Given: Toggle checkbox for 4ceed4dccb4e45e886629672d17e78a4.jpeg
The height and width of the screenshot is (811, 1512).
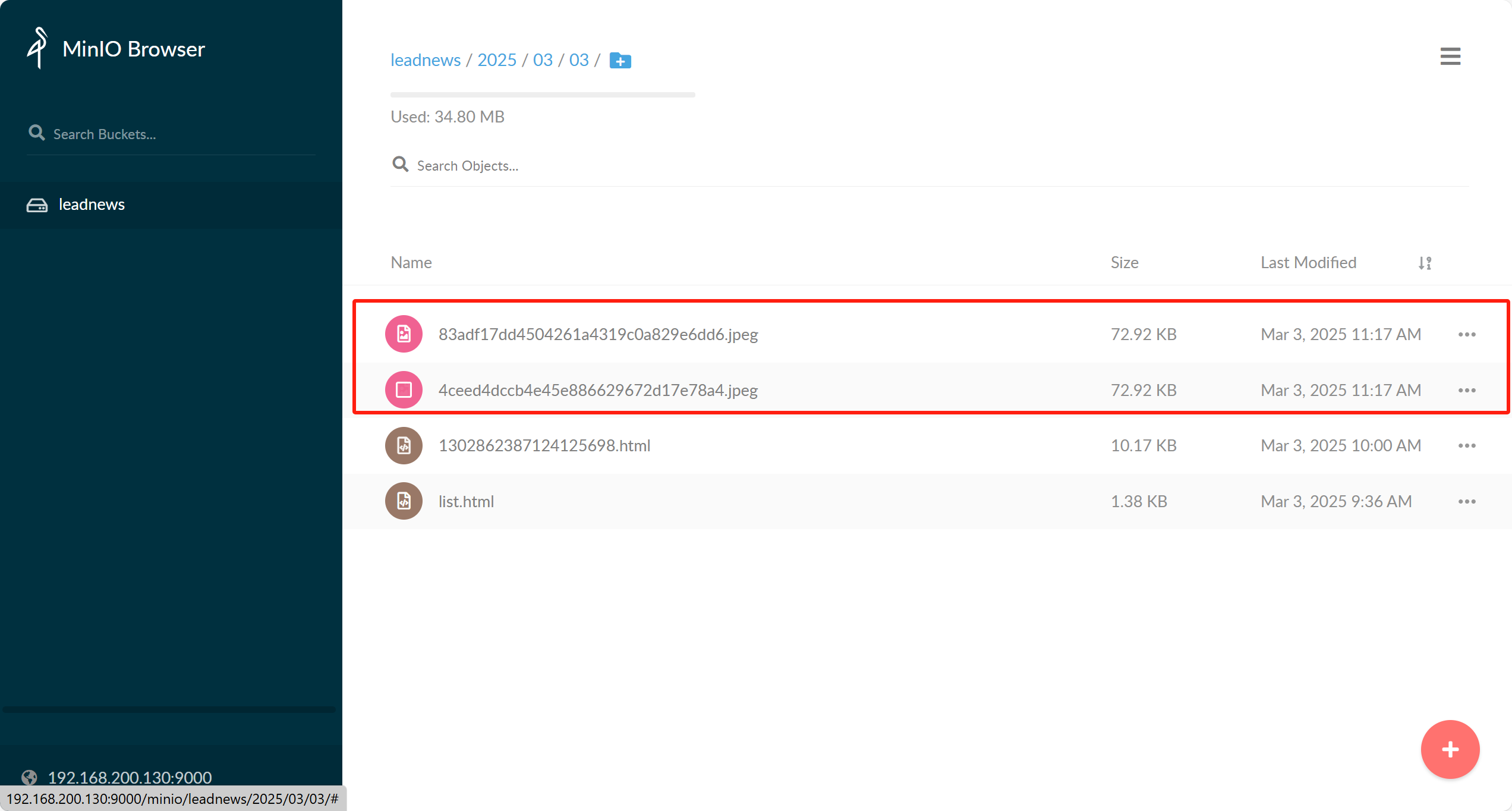Looking at the screenshot, I should [x=404, y=390].
